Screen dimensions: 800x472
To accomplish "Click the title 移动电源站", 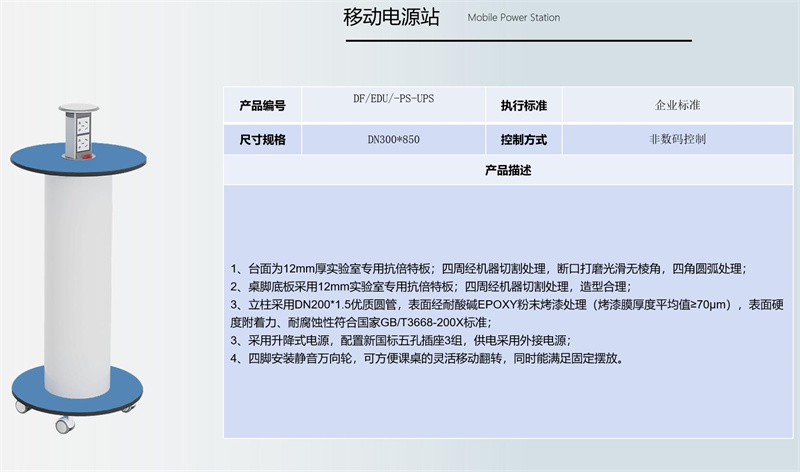I will 391,17.
